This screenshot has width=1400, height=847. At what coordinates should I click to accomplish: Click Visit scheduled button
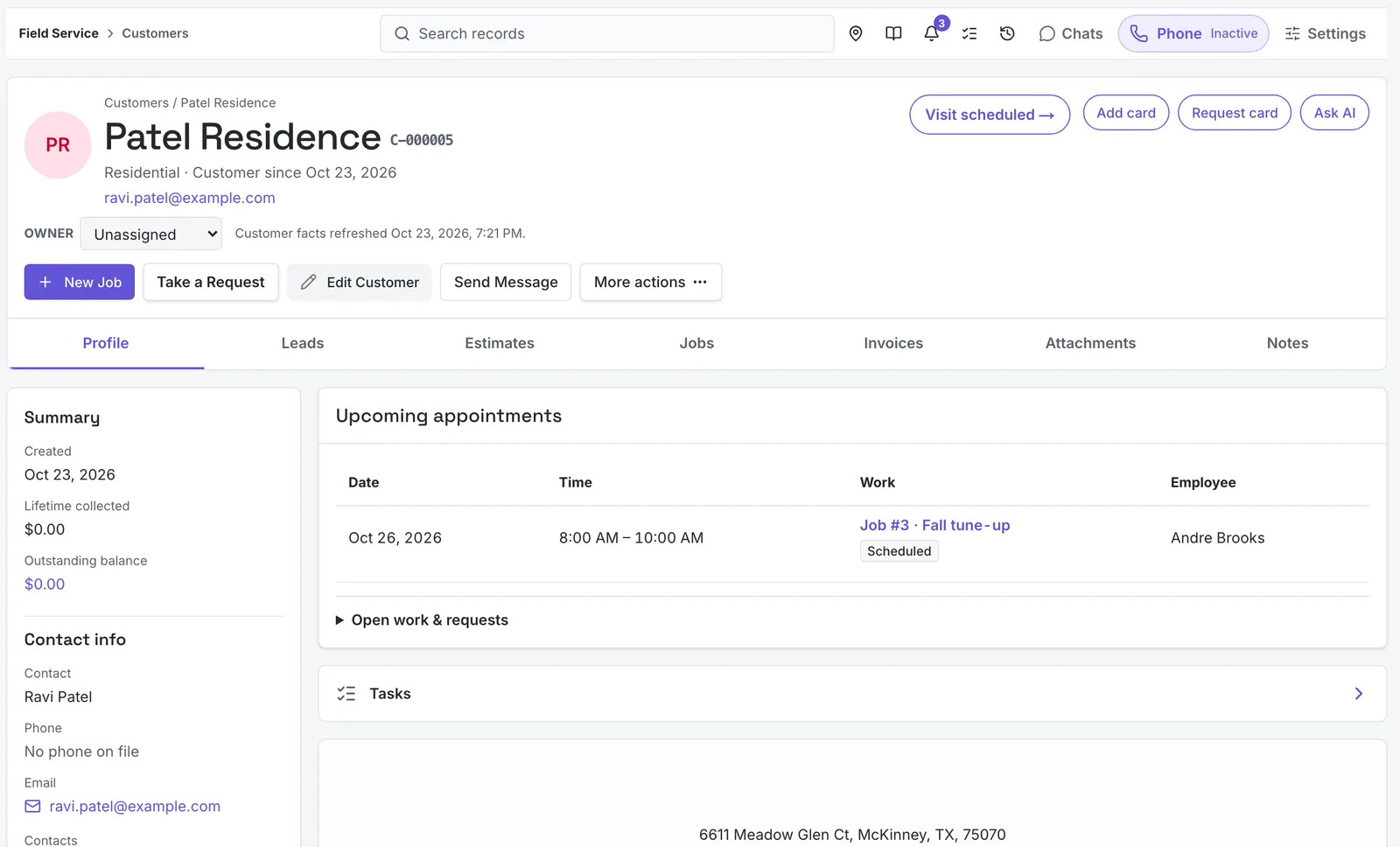click(990, 115)
